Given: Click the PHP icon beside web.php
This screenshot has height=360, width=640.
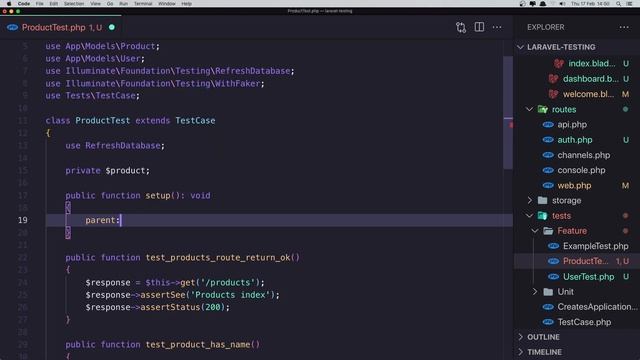Looking at the screenshot, I should pyautogui.click(x=548, y=185).
